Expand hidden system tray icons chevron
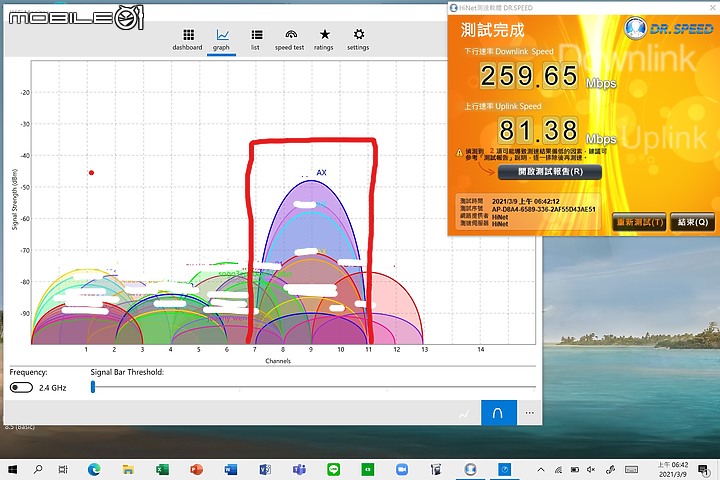Image resolution: width=720 pixels, height=480 pixels. [541, 469]
